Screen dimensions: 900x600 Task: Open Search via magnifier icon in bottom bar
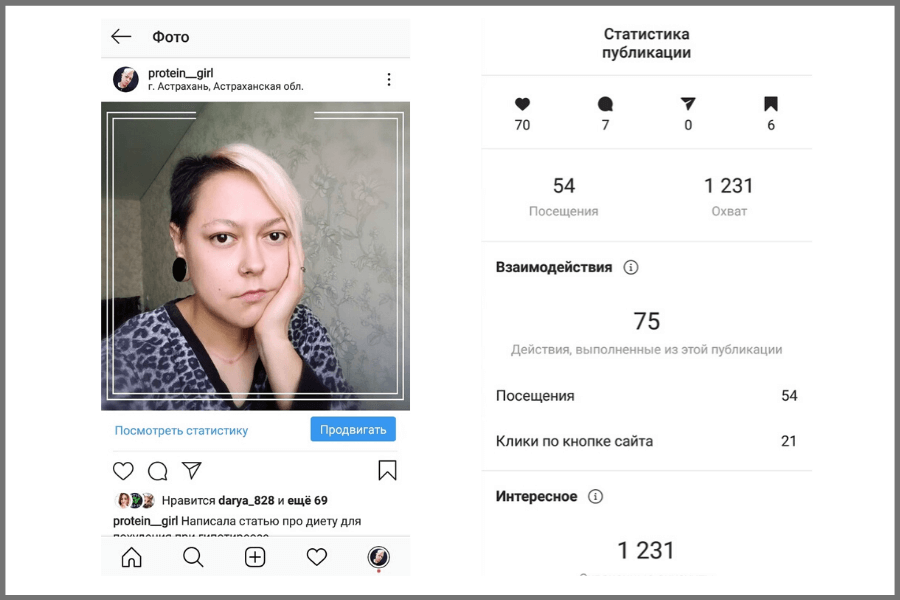click(x=193, y=557)
